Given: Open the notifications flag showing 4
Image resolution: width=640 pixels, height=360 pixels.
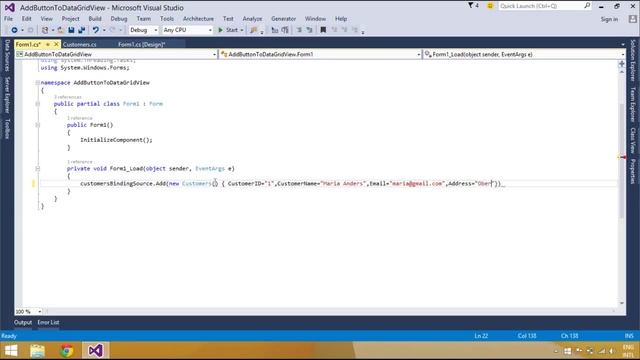Looking at the screenshot, I should pos(473,6).
